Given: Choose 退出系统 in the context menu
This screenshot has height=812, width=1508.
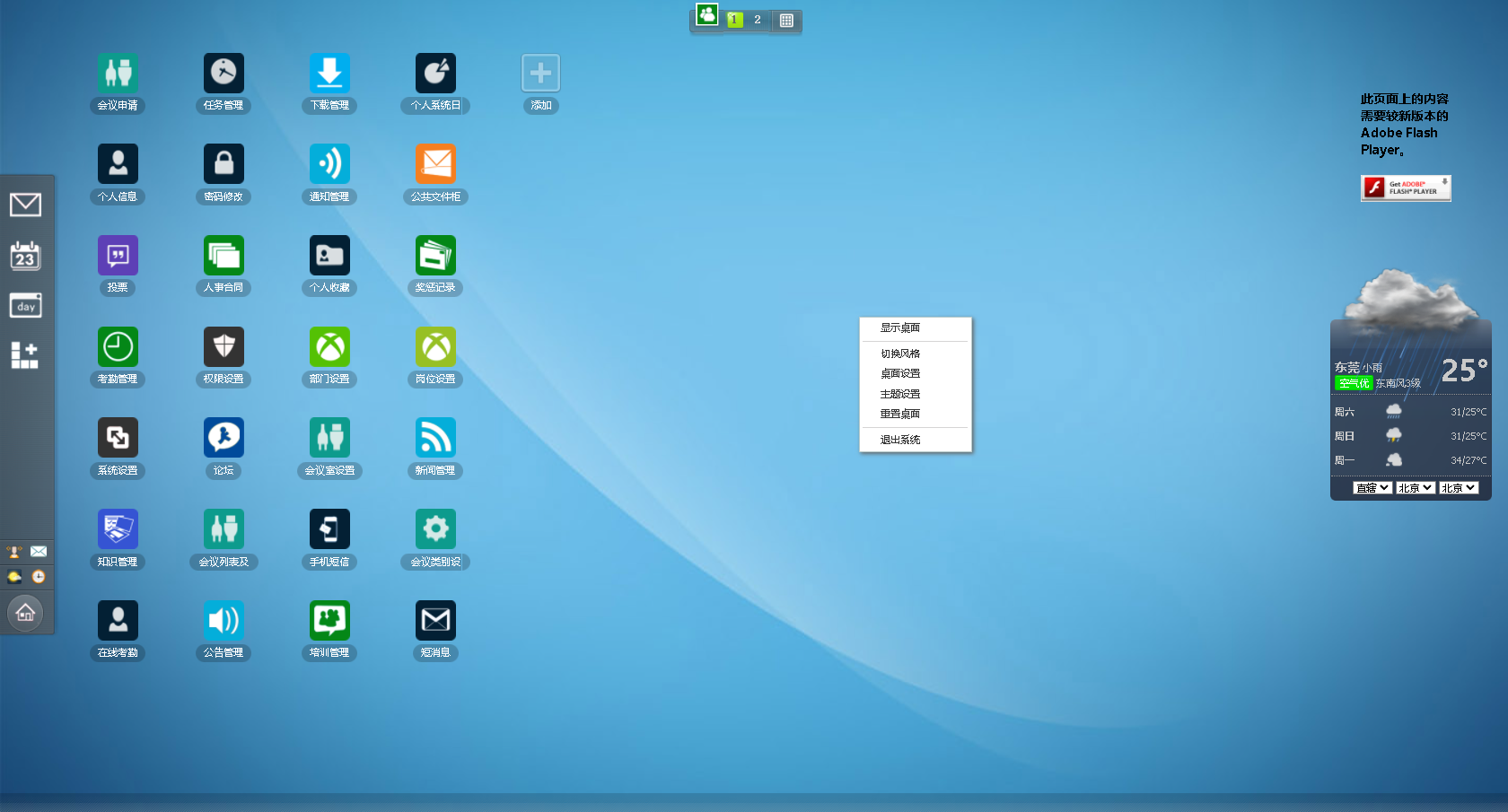Looking at the screenshot, I should point(900,440).
